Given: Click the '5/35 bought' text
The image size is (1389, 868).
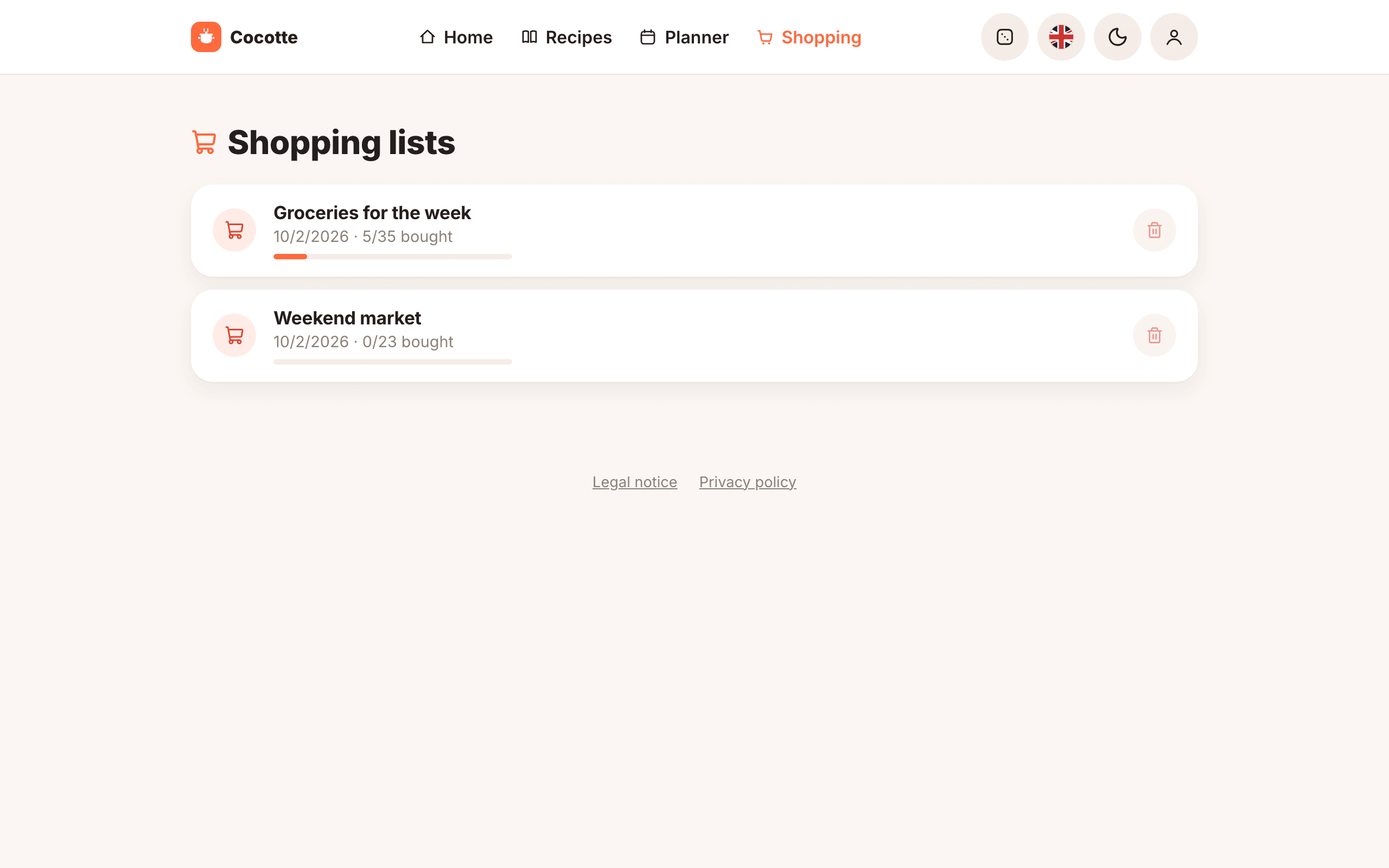Looking at the screenshot, I should coord(407,237).
